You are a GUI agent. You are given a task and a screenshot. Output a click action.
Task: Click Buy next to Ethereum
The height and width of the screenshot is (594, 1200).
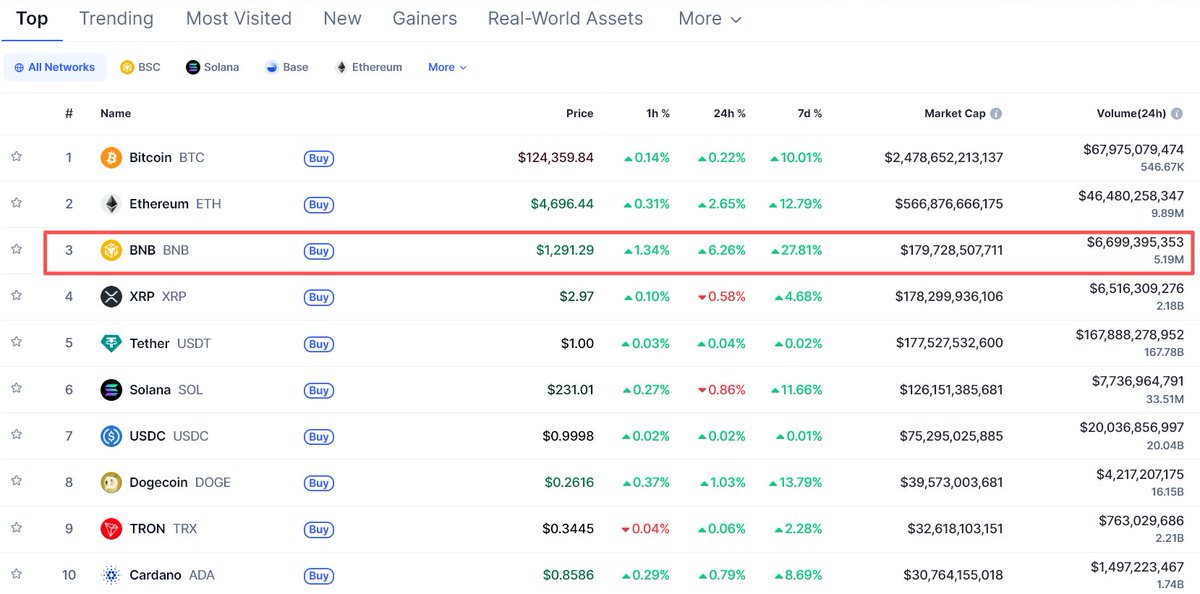coord(319,204)
